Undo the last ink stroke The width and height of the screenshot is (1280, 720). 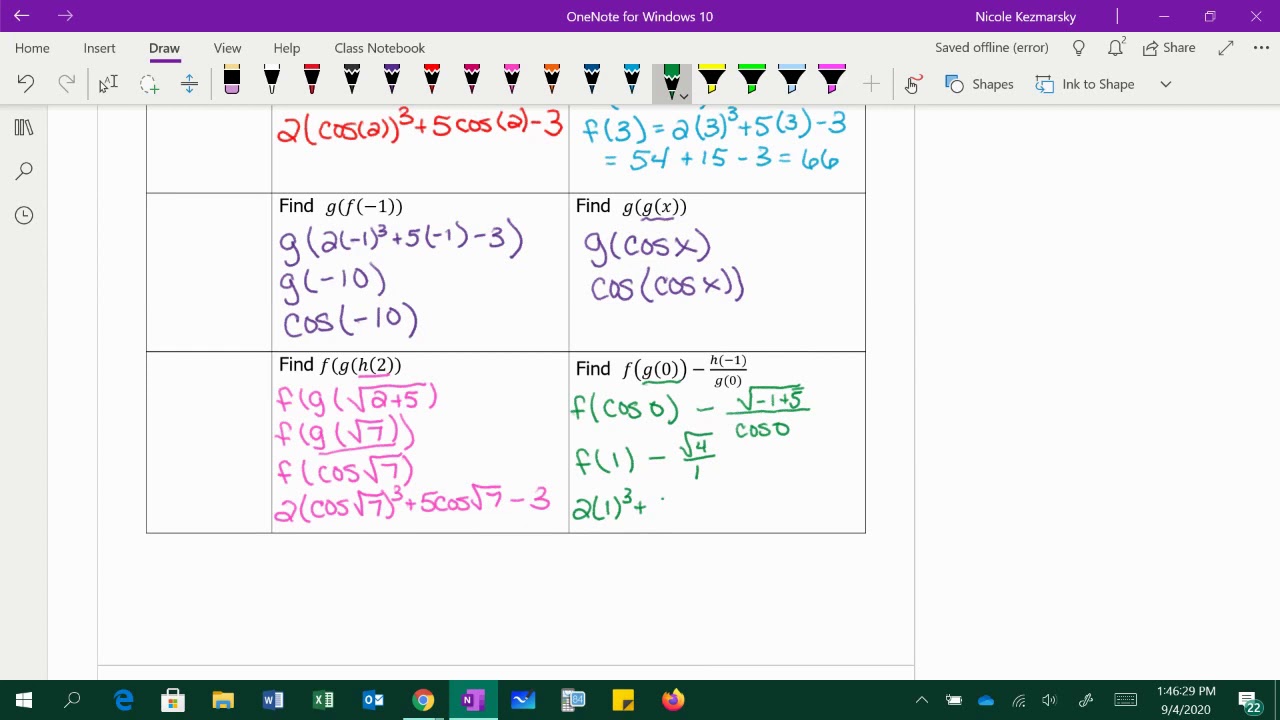coord(26,84)
